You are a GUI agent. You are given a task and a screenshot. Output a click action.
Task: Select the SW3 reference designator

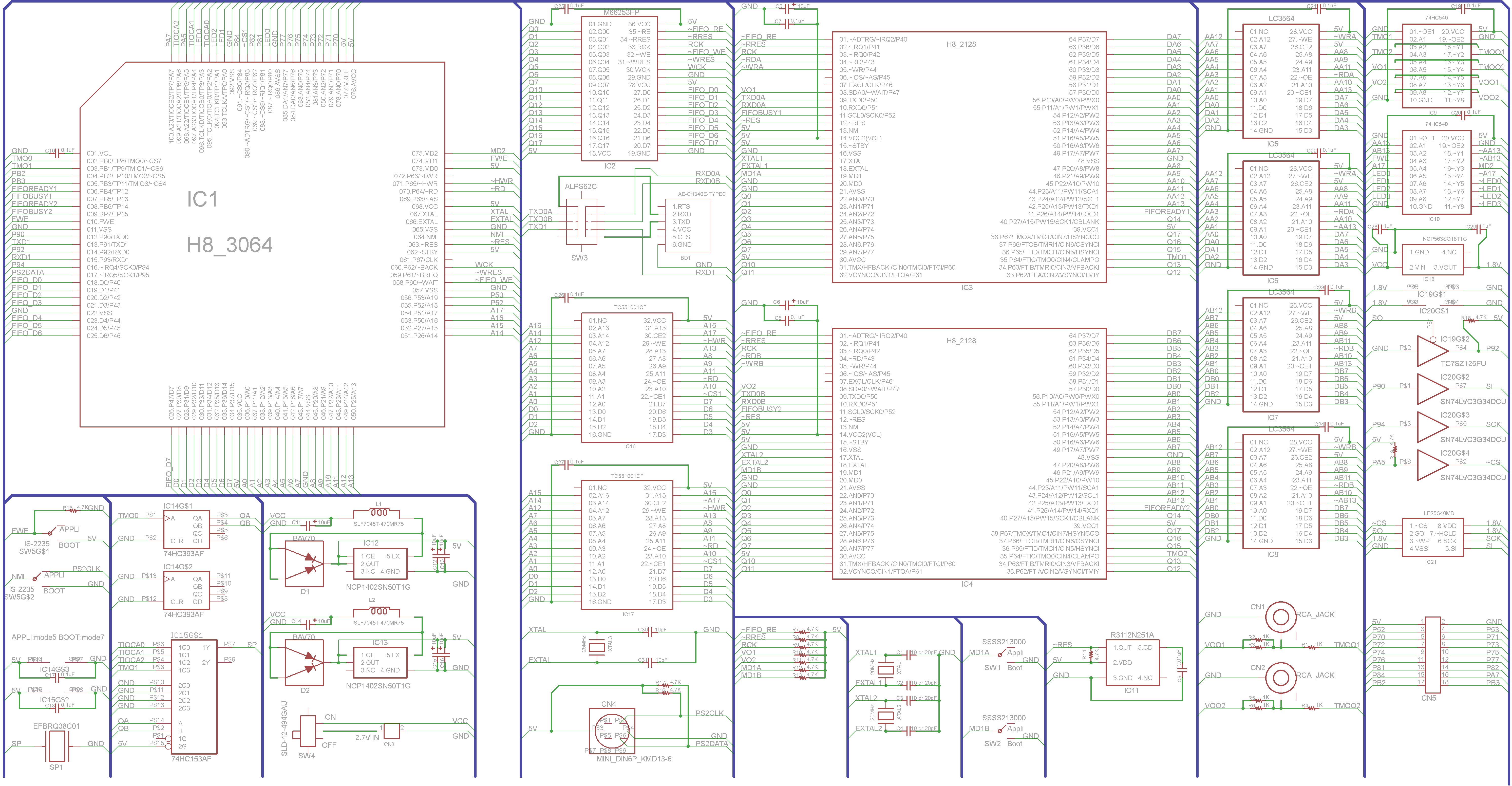click(579, 258)
